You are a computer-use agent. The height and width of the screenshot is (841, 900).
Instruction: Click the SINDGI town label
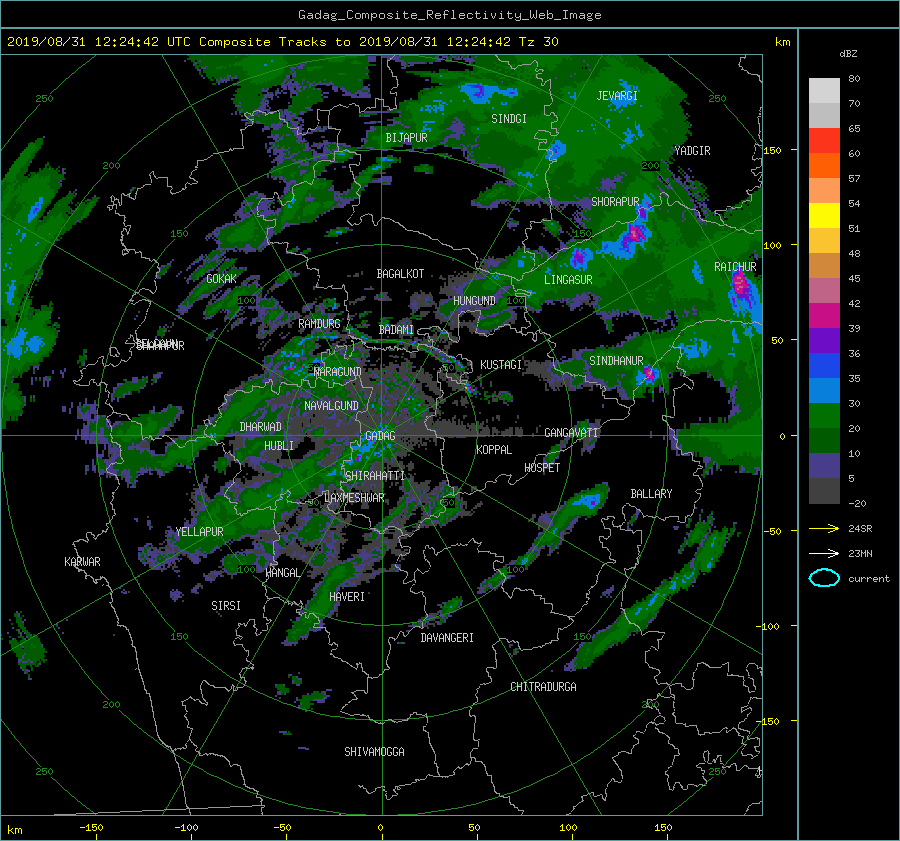click(x=509, y=119)
